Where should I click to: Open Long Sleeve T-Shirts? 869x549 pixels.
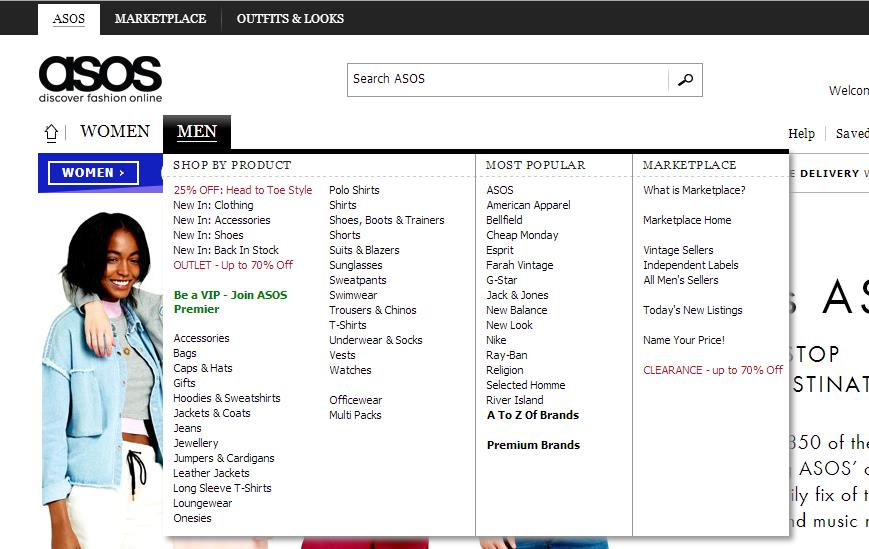pyautogui.click(x=222, y=488)
